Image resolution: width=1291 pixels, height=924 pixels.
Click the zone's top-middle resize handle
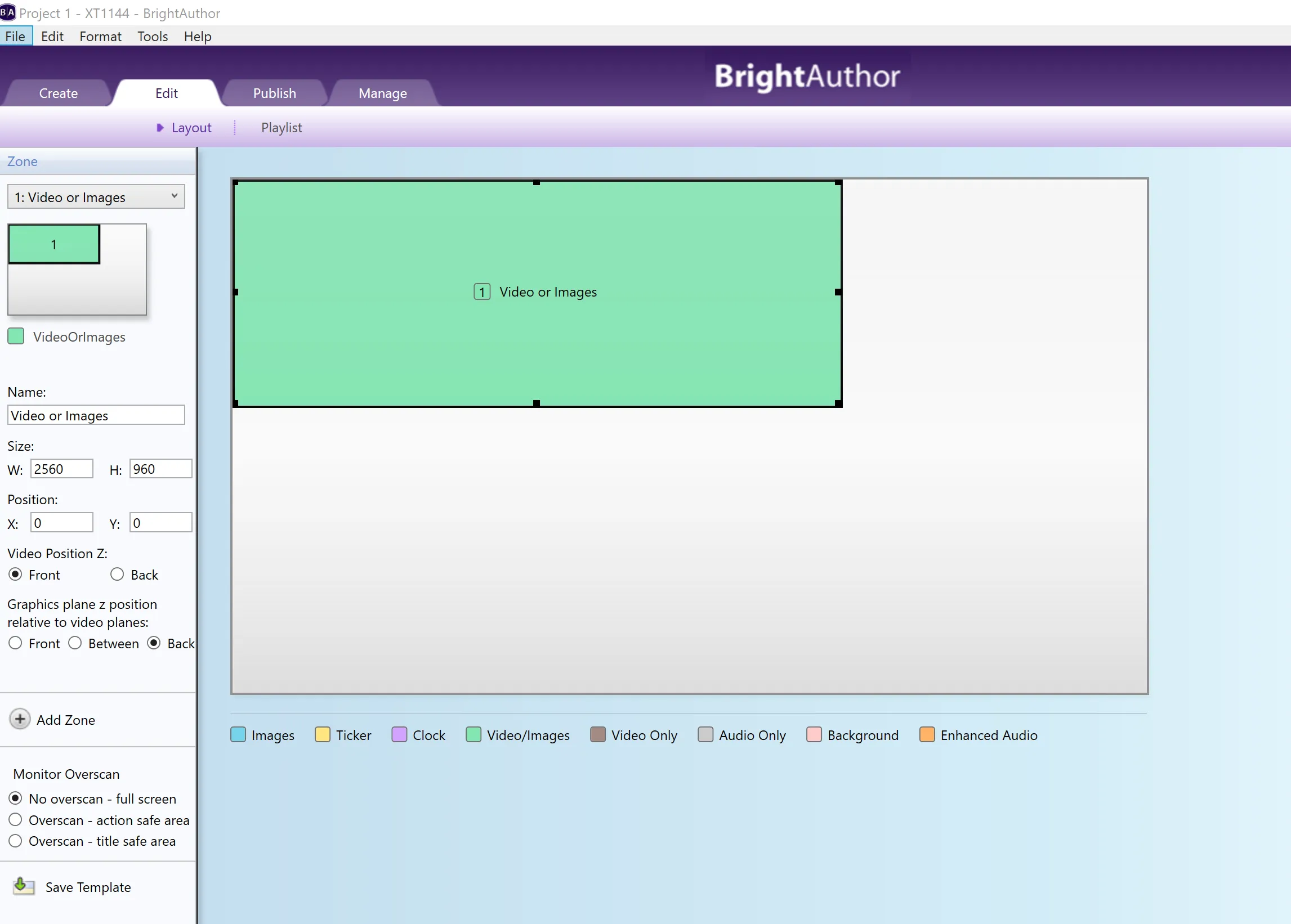[x=537, y=183]
